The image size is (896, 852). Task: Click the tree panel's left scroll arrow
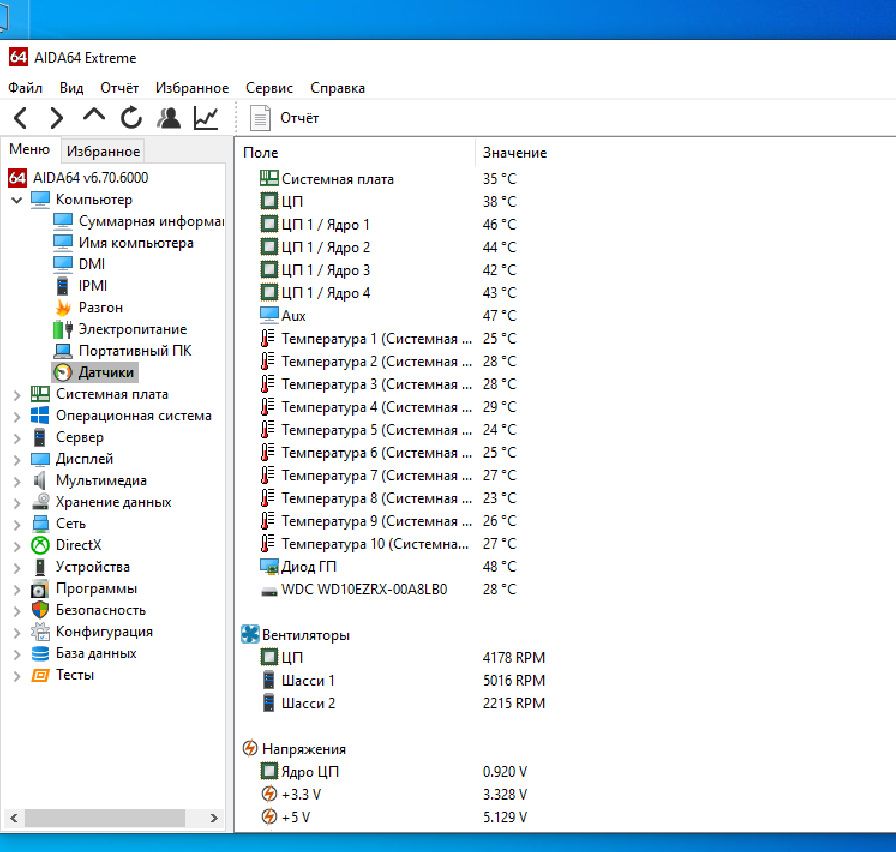14,818
